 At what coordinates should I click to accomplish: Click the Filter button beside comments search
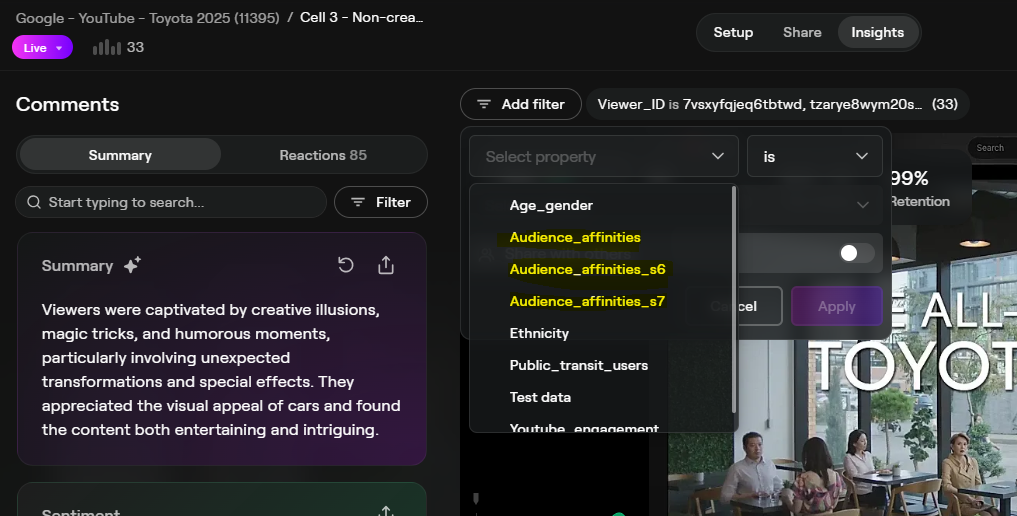click(381, 202)
